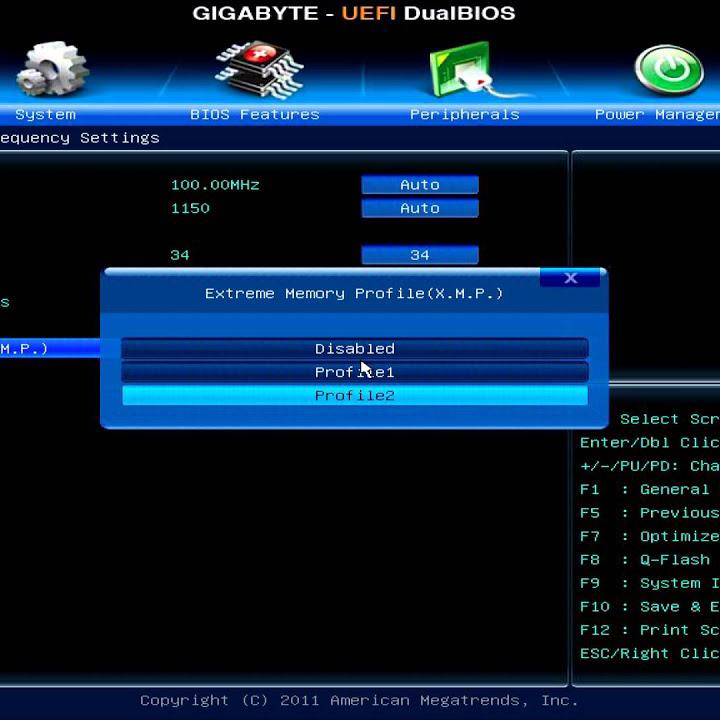Pick the highlighted Profile2 option
720x720 pixels.
click(354, 396)
